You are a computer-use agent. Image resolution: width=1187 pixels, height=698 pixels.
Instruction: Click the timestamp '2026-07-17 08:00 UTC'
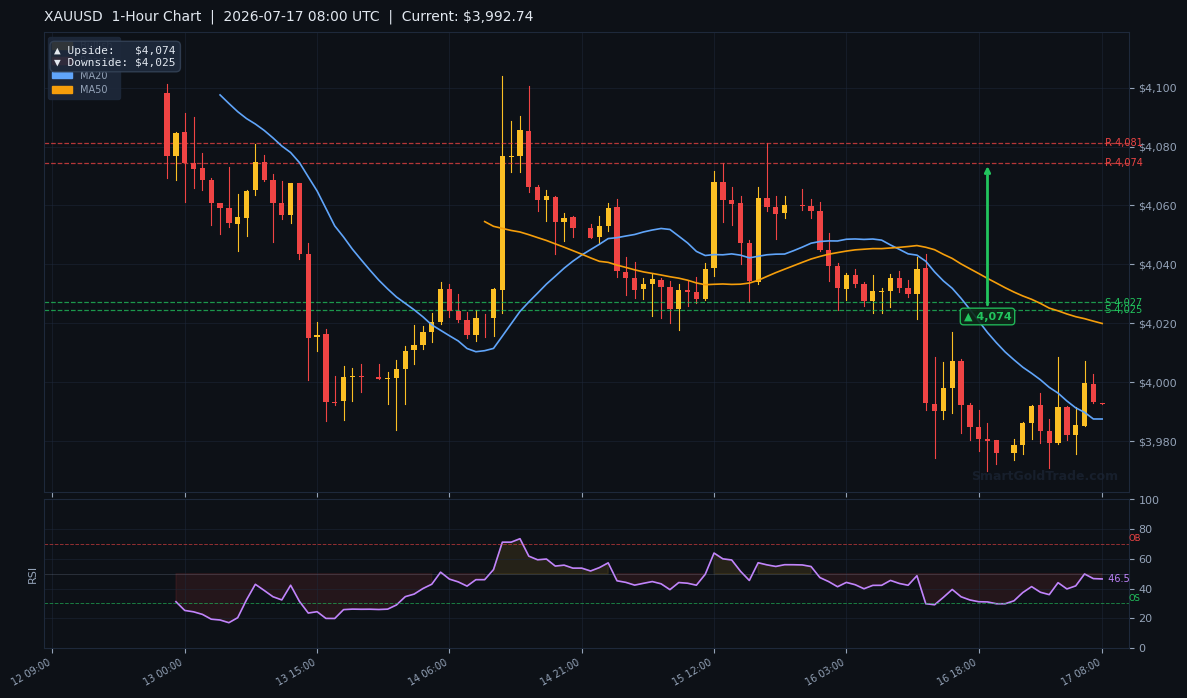pos(301,17)
